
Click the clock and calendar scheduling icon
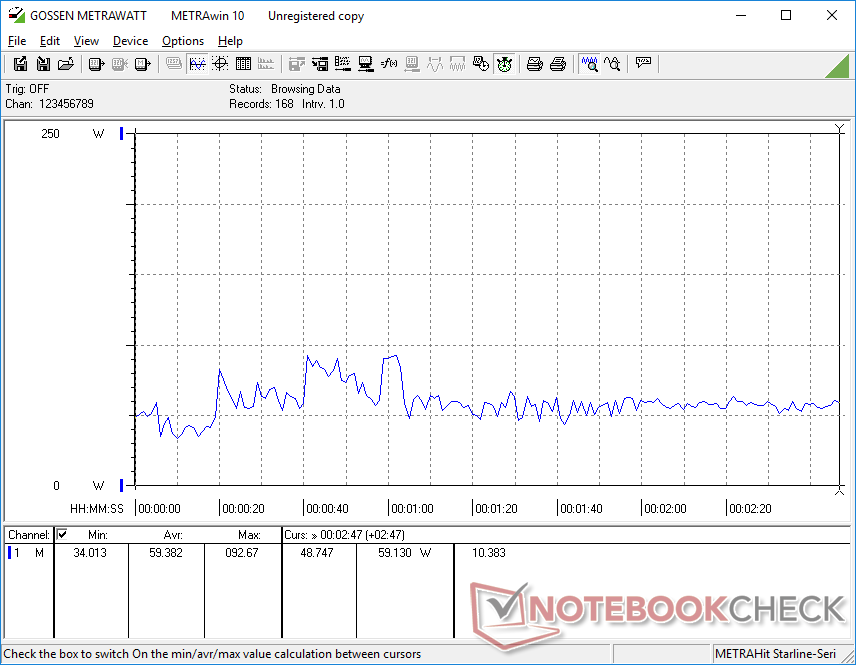[481, 64]
